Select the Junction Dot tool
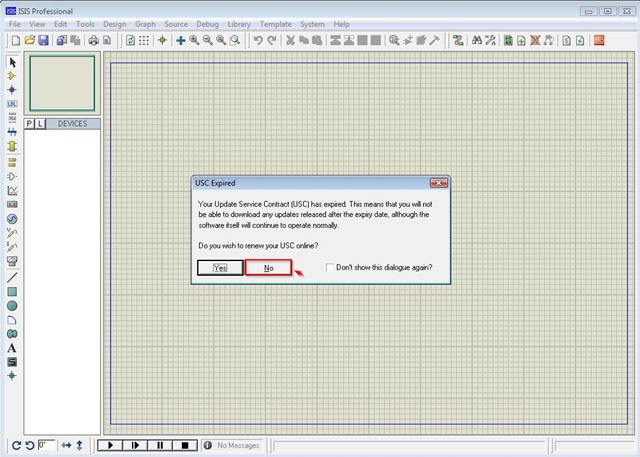This screenshot has width=640, height=457. tap(12, 89)
